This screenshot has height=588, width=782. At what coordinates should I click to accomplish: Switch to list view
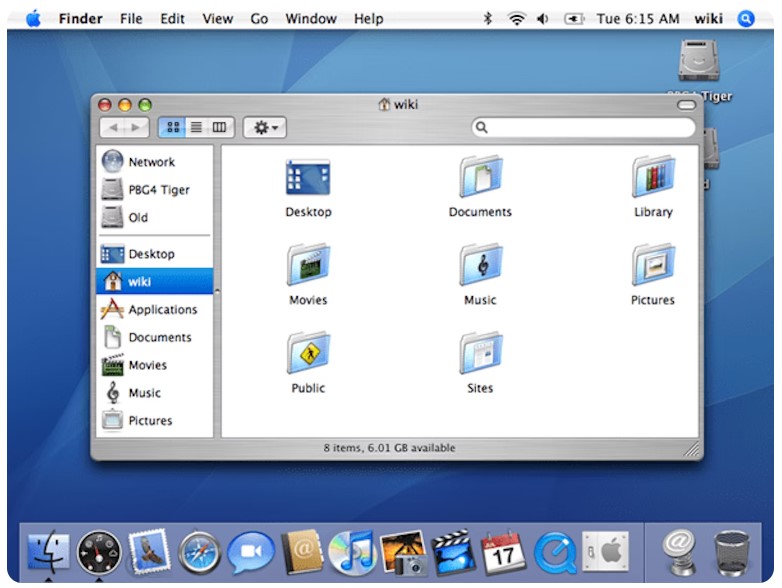[196, 127]
